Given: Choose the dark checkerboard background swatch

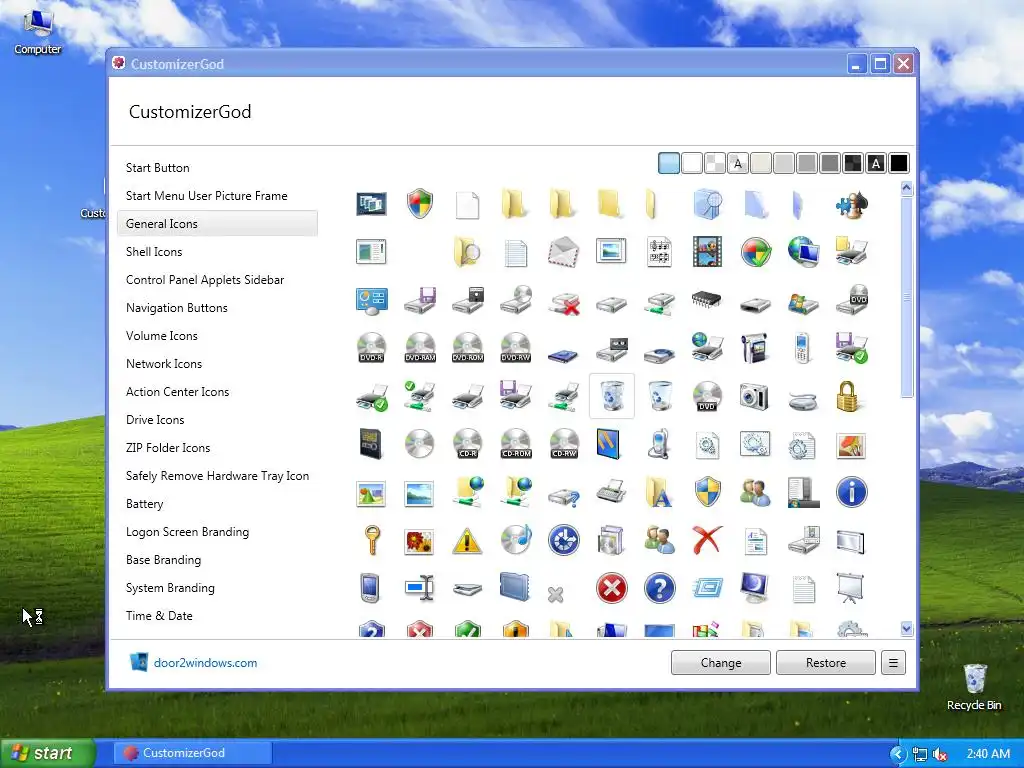Looking at the screenshot, I should (853, 163).
